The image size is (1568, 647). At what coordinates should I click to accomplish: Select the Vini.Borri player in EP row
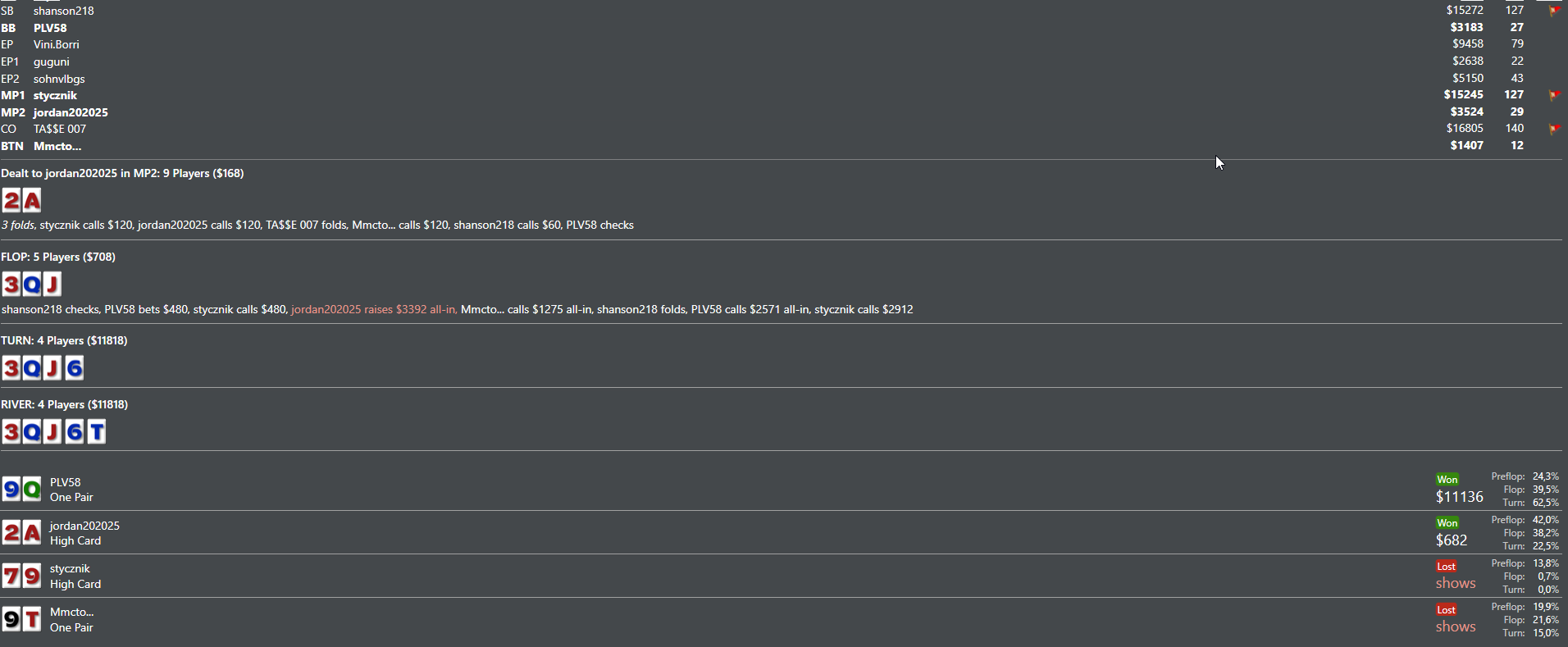[x=56, y=44]
